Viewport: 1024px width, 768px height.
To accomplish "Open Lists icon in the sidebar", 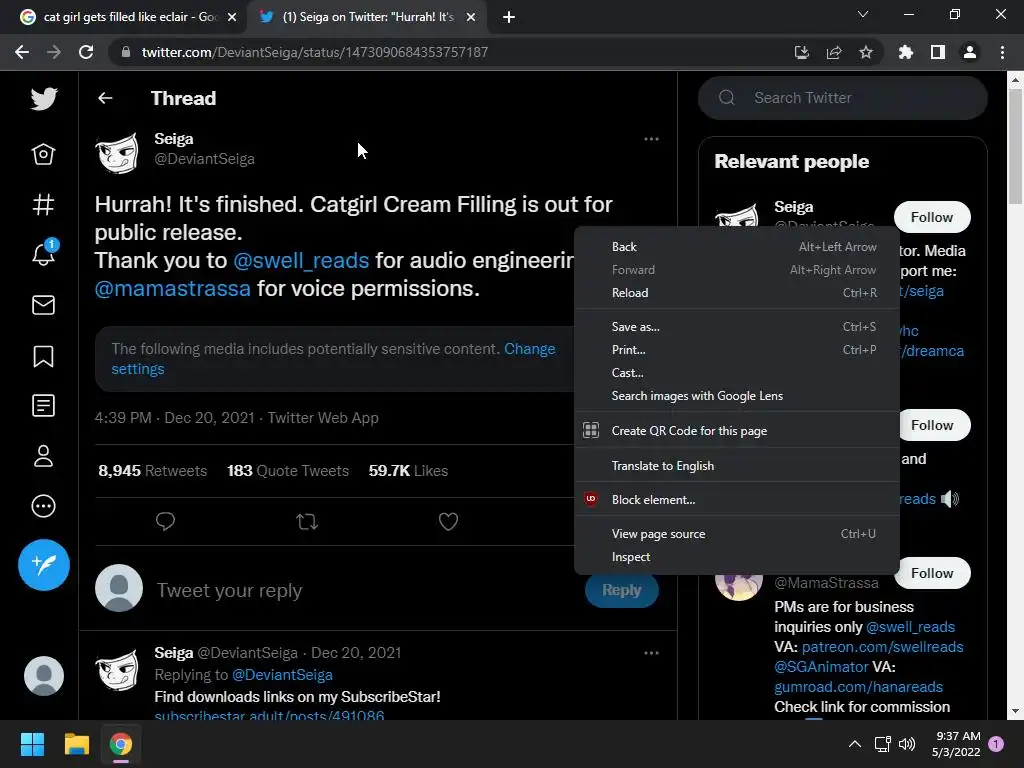I will [x=44, y=406].
